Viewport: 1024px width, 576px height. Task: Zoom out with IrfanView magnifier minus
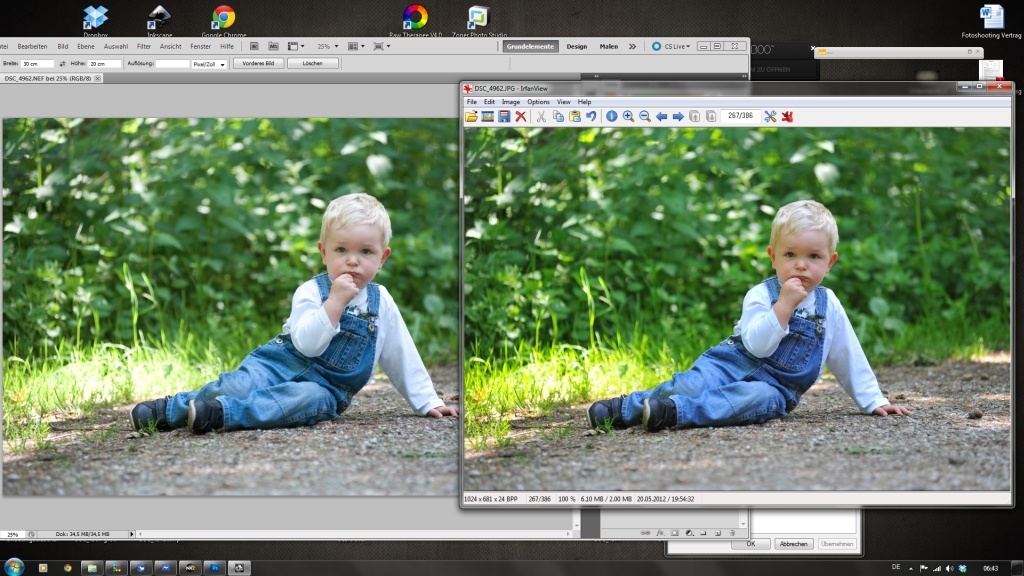(645, 116)
